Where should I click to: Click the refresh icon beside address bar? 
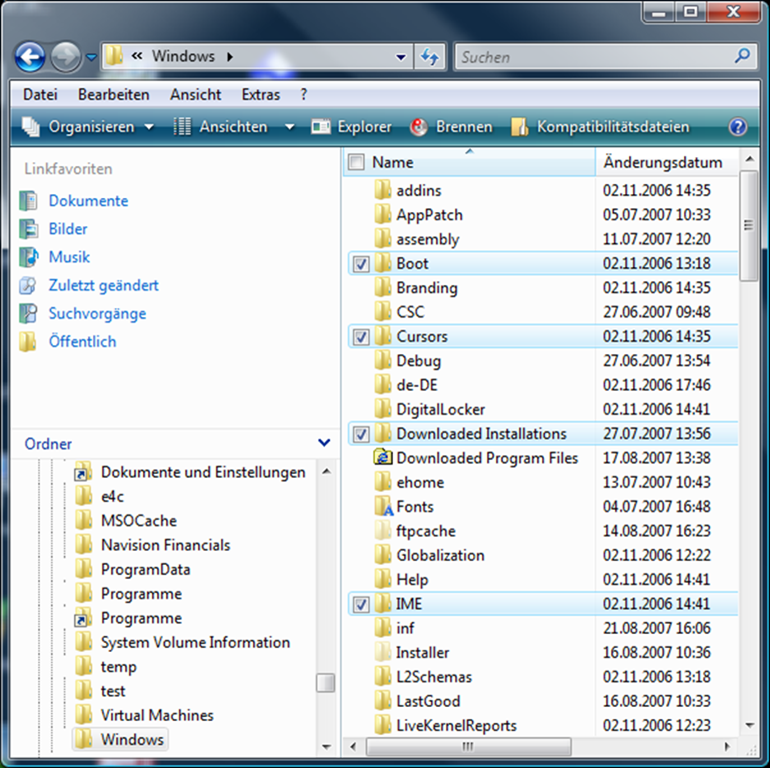click(x=430, y=57)
